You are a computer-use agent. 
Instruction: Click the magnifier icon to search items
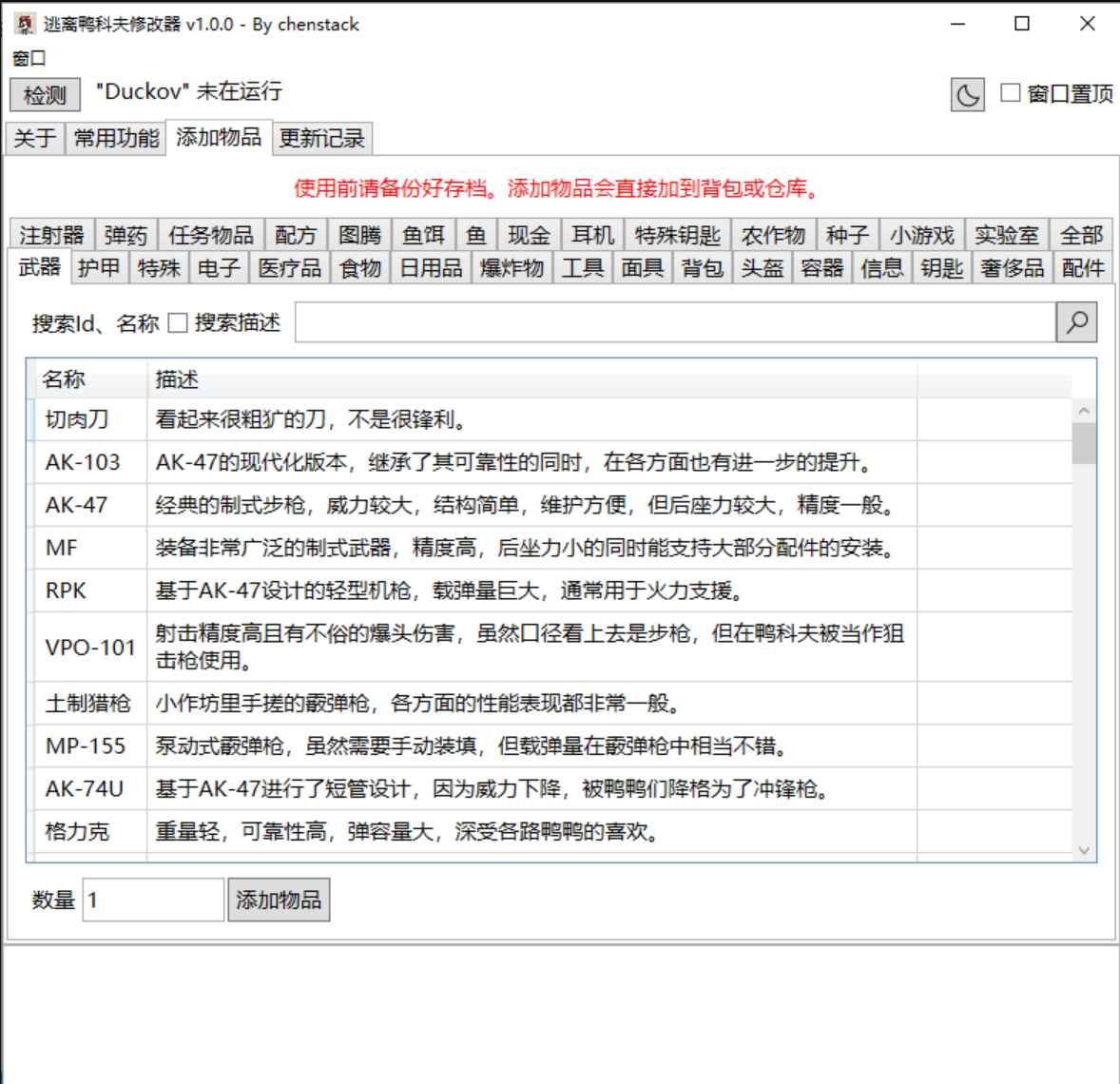(x=1076, y=321)
